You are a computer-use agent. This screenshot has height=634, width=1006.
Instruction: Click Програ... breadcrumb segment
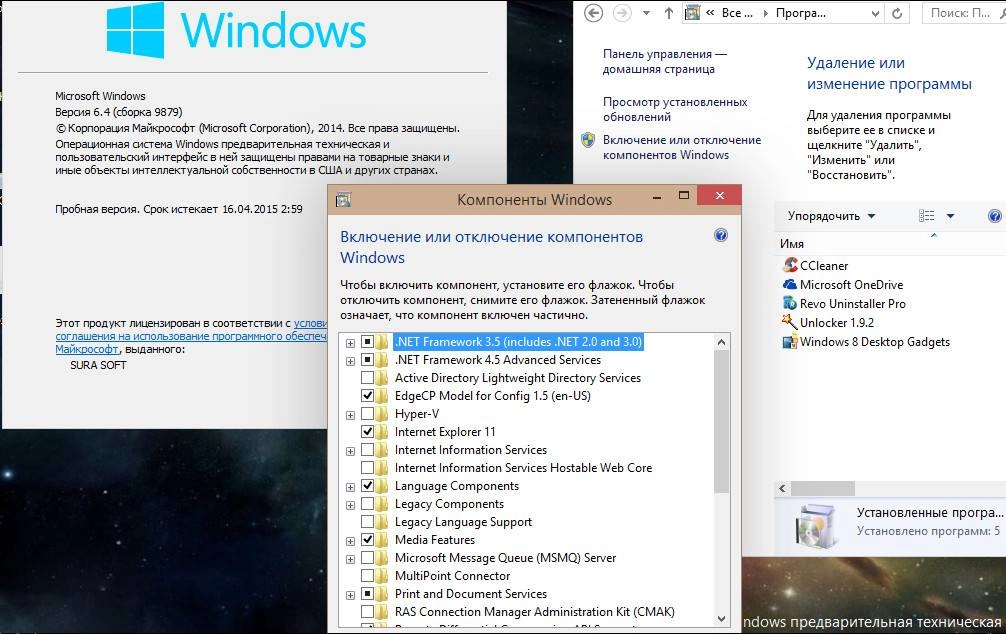(801, 13)
